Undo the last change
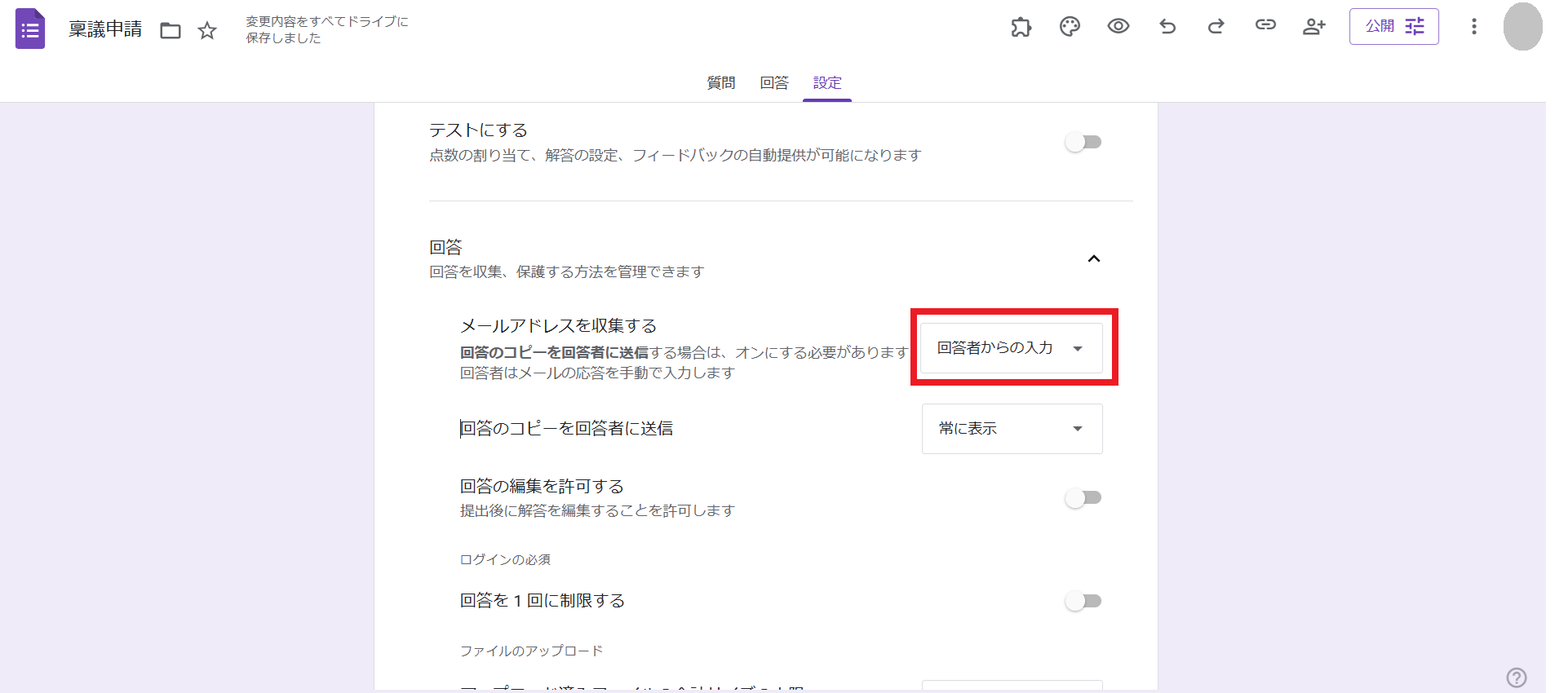 pyautogui.click(x=1167, y=27)
